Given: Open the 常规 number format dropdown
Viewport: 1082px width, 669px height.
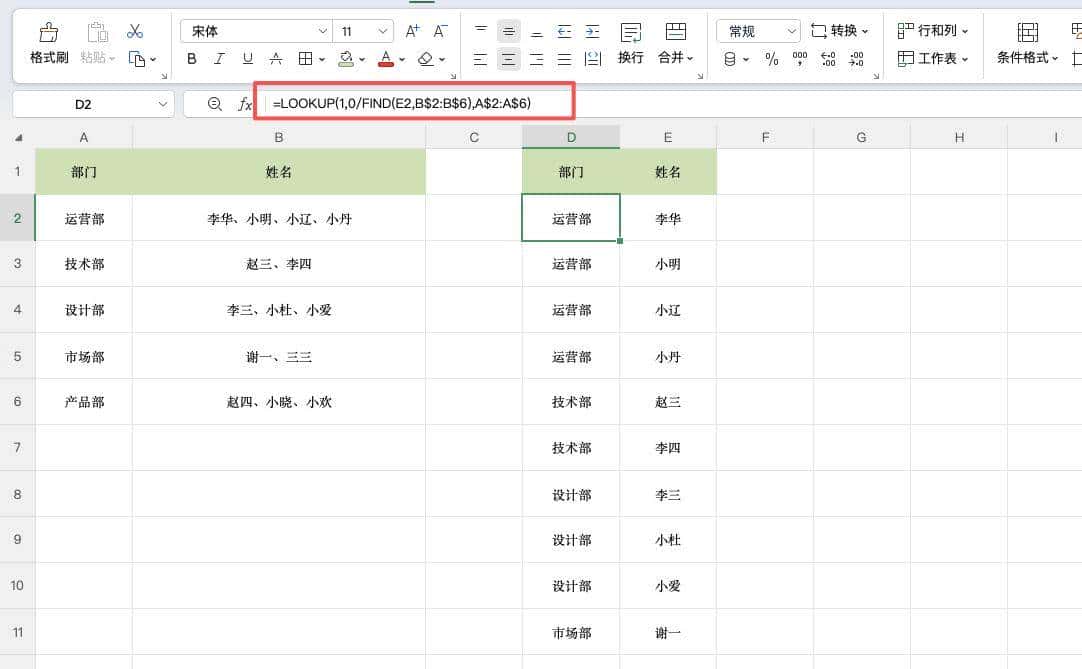Looking at the screenshot, I should (757, 30).
